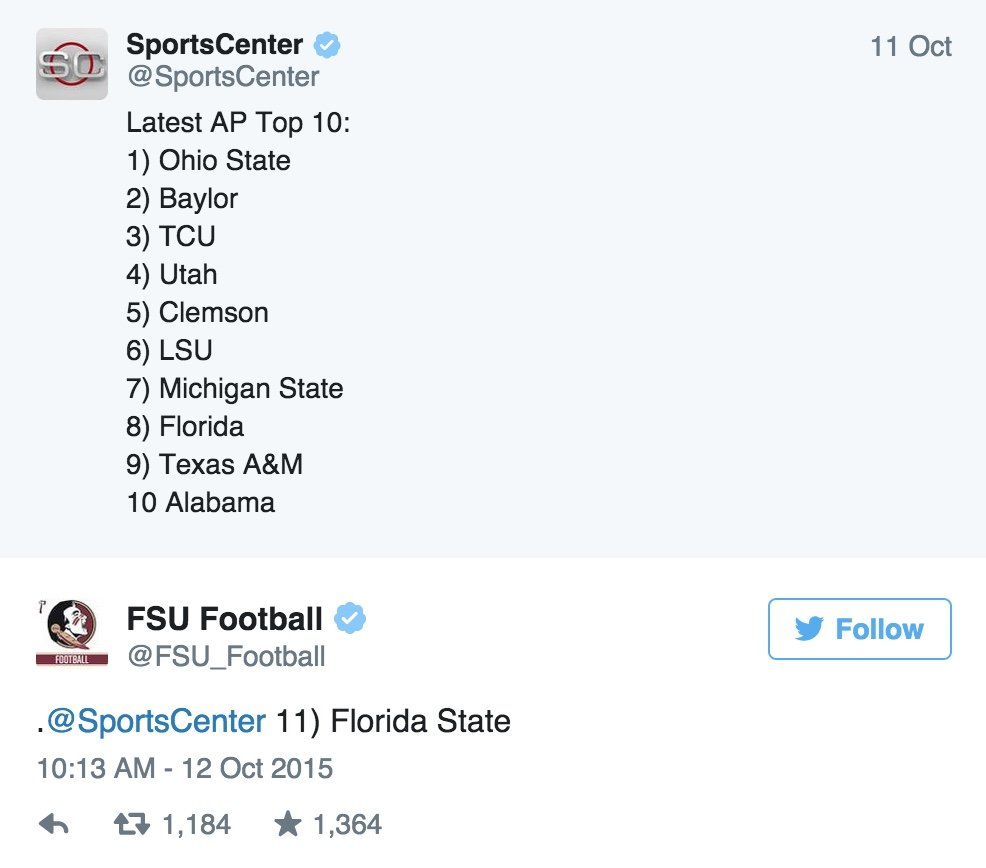This screenshot has height=868, width=986.
Task: Click the Twitter bird in Follow button
Action: click(809, 629)
